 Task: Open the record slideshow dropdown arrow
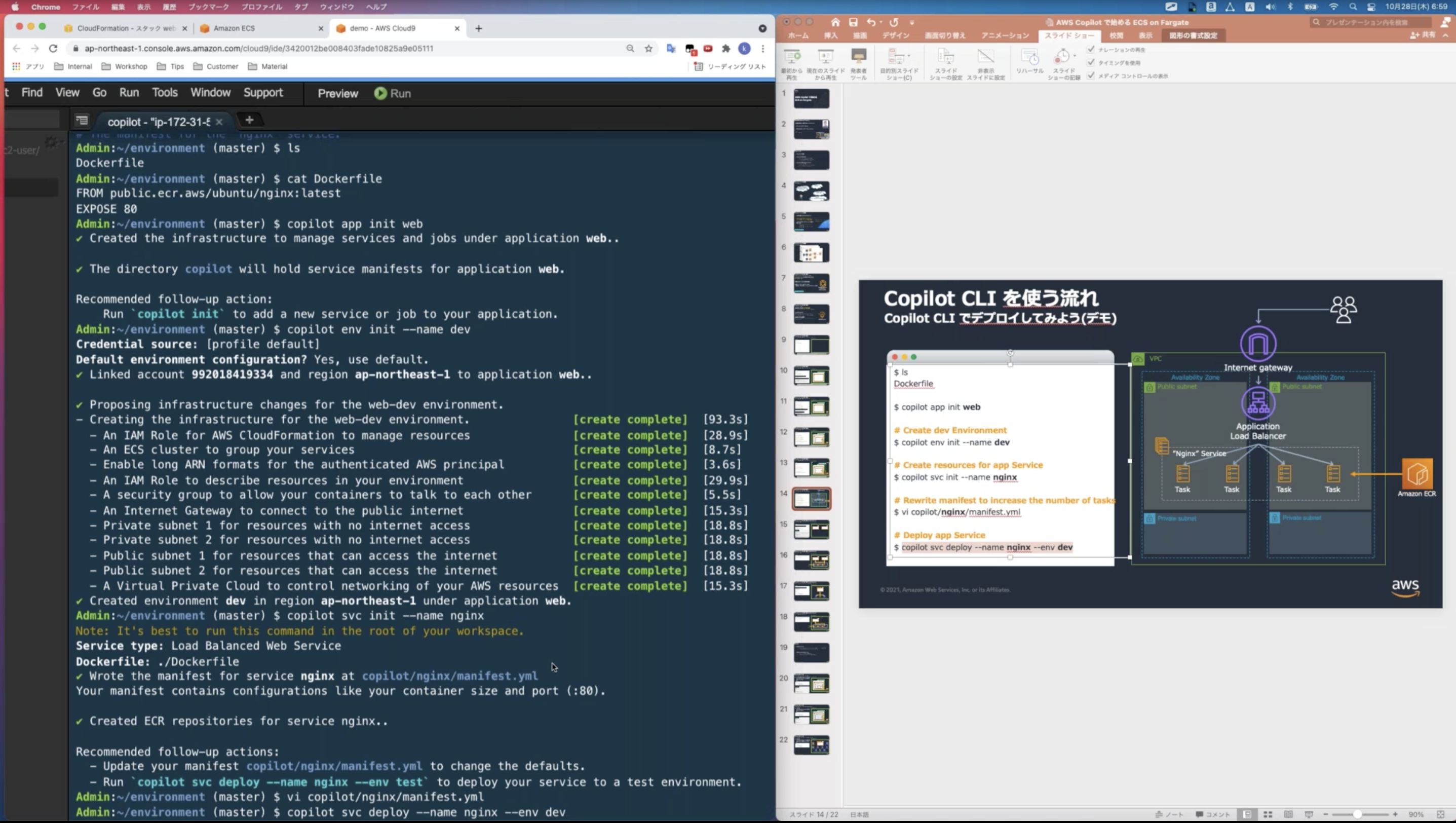[1074, 56]
